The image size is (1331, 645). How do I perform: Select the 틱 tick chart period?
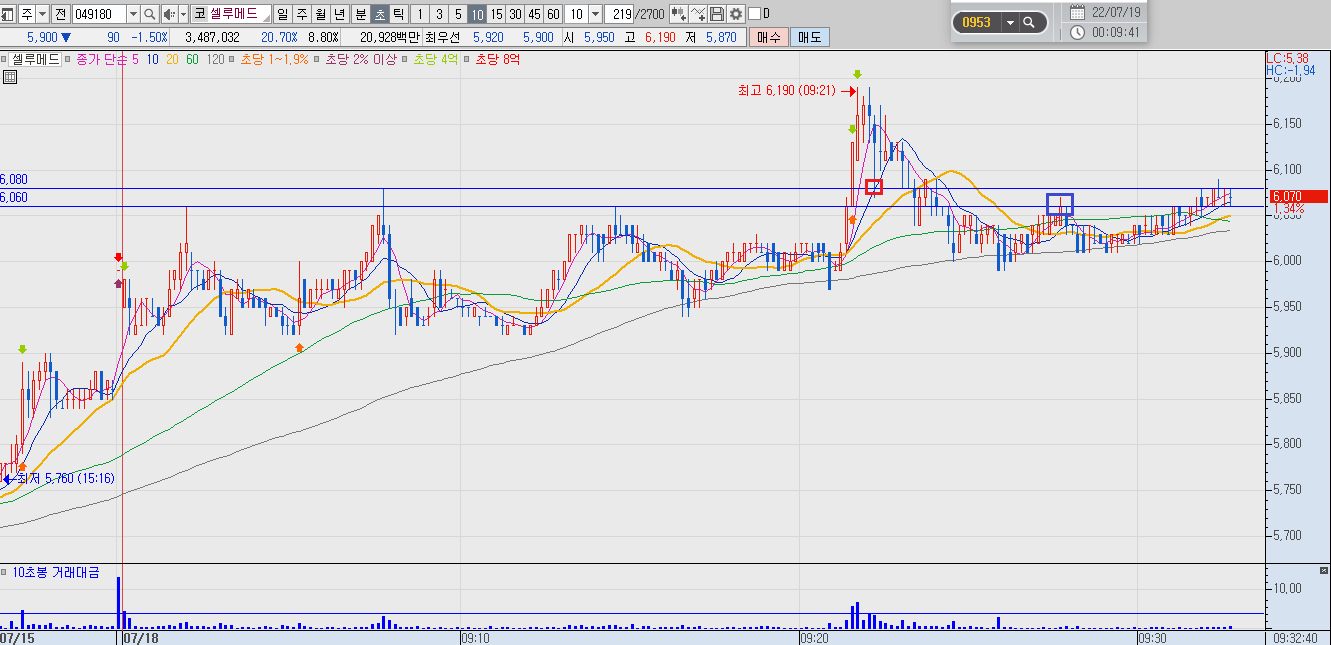(399, 14)
